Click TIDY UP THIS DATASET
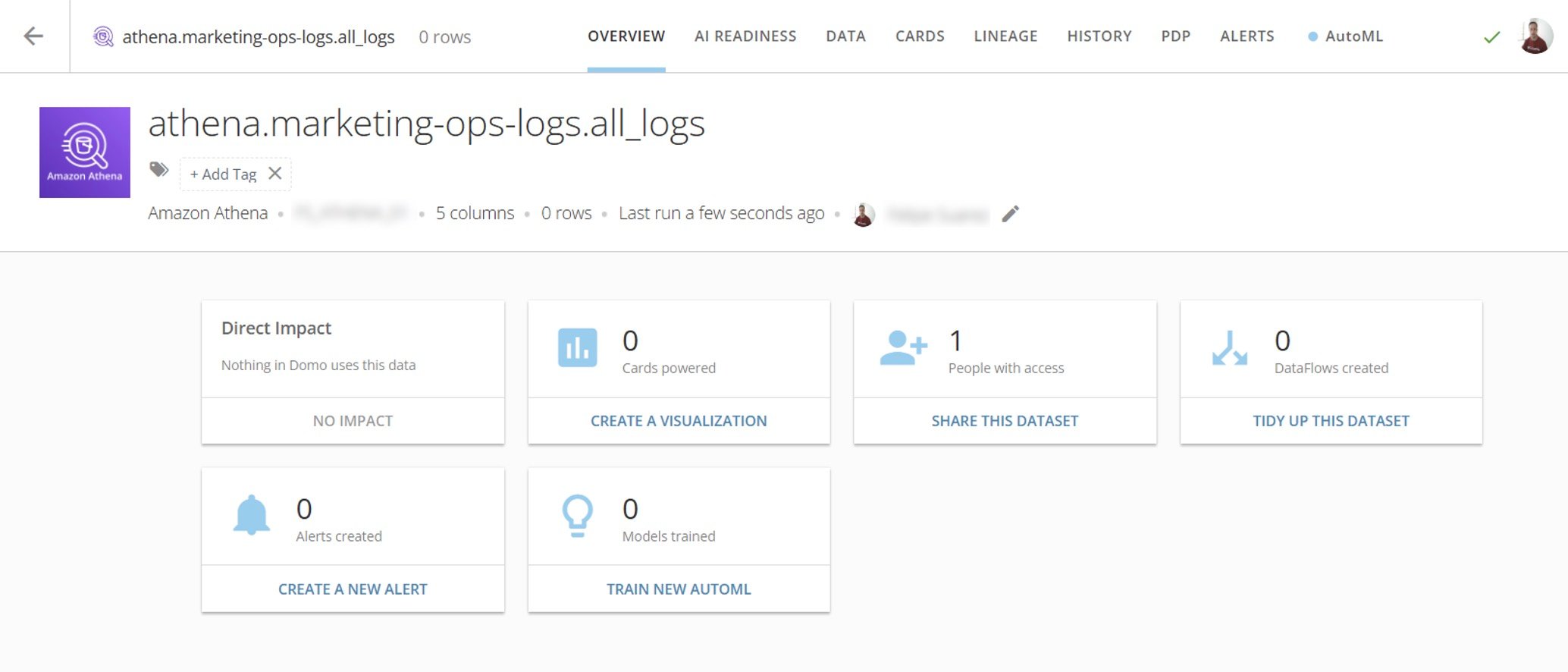 click(x=1331, y=421)
